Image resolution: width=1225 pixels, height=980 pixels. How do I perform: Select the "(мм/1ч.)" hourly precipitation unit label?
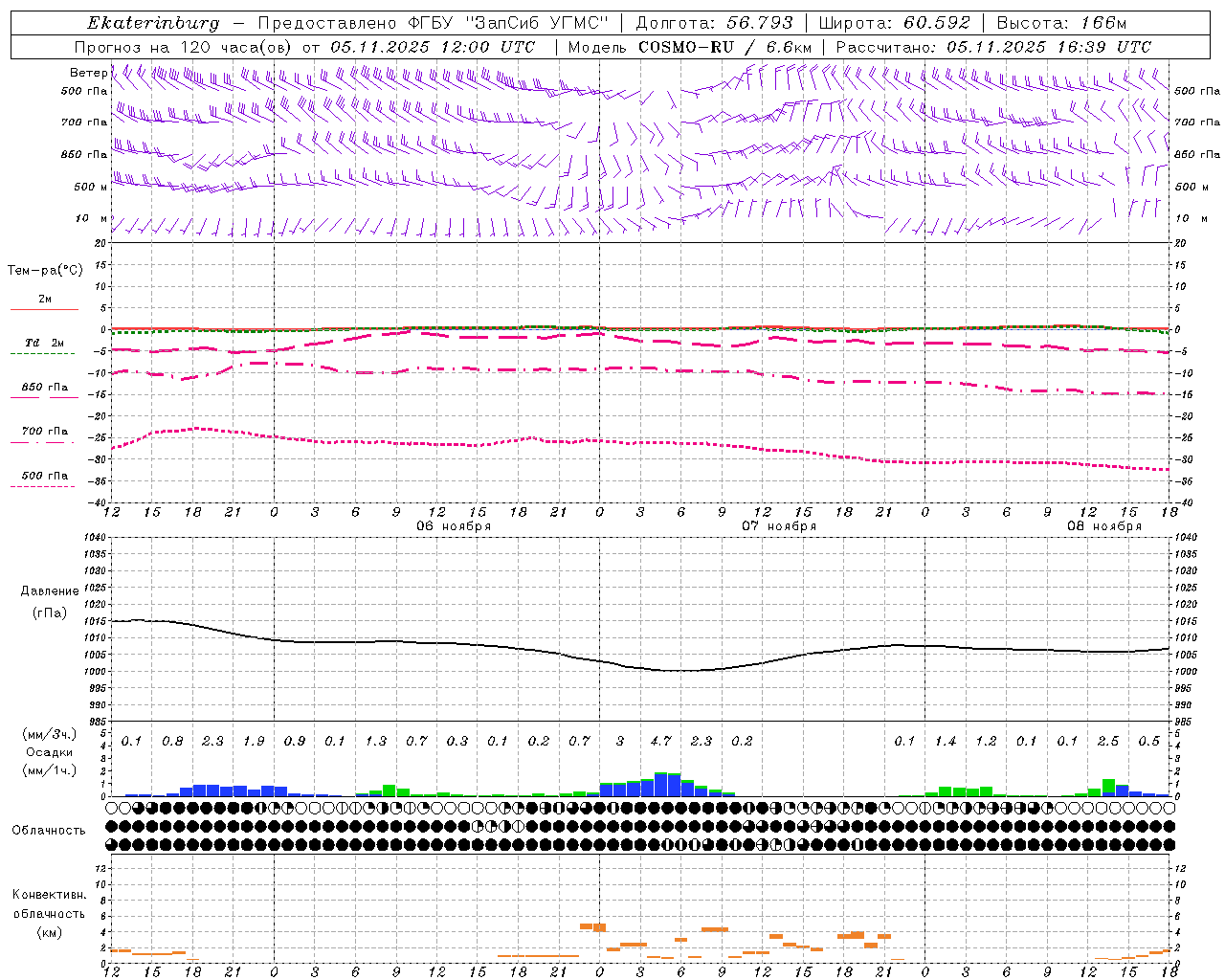pos(50,770)
